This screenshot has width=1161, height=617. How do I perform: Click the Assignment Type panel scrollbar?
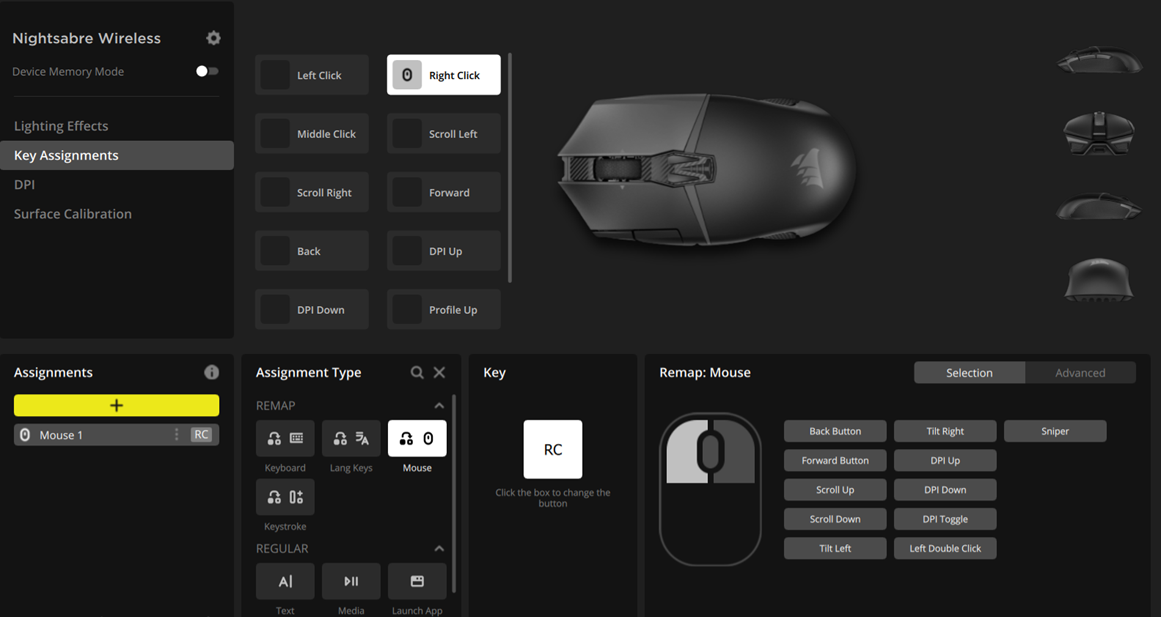454,493
